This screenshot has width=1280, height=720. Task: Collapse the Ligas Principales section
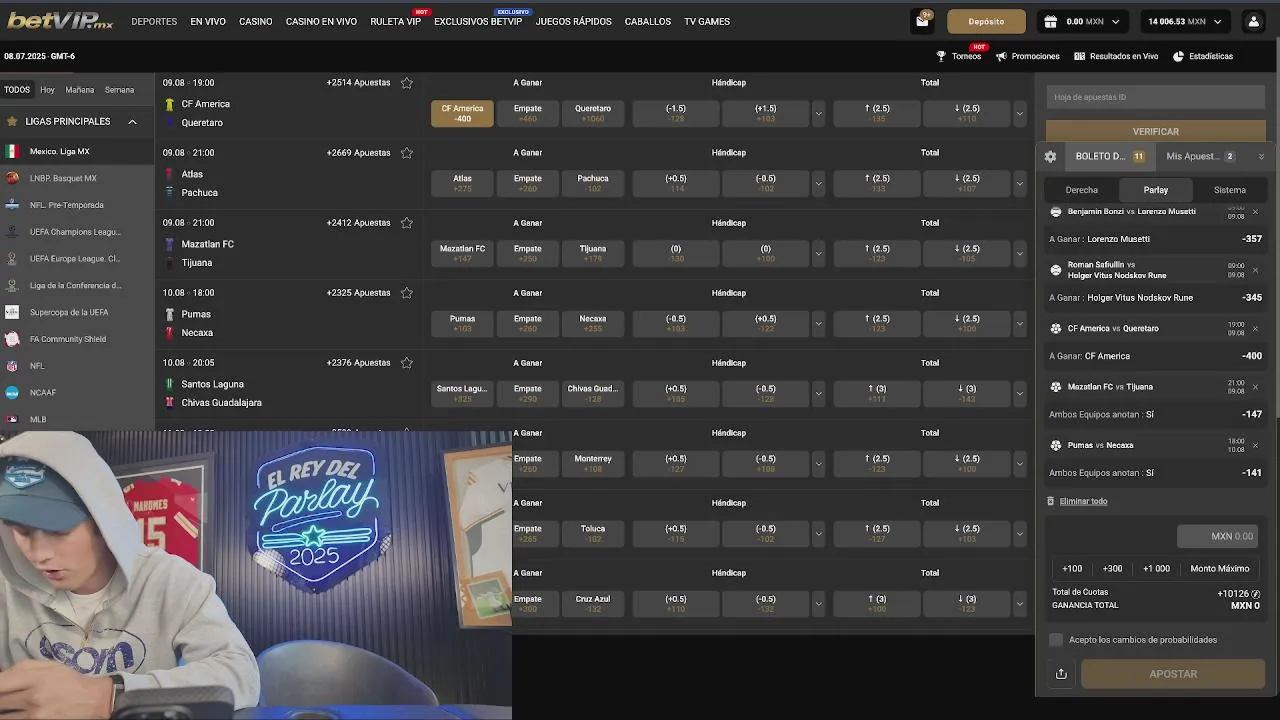click(x=132, y=122)
